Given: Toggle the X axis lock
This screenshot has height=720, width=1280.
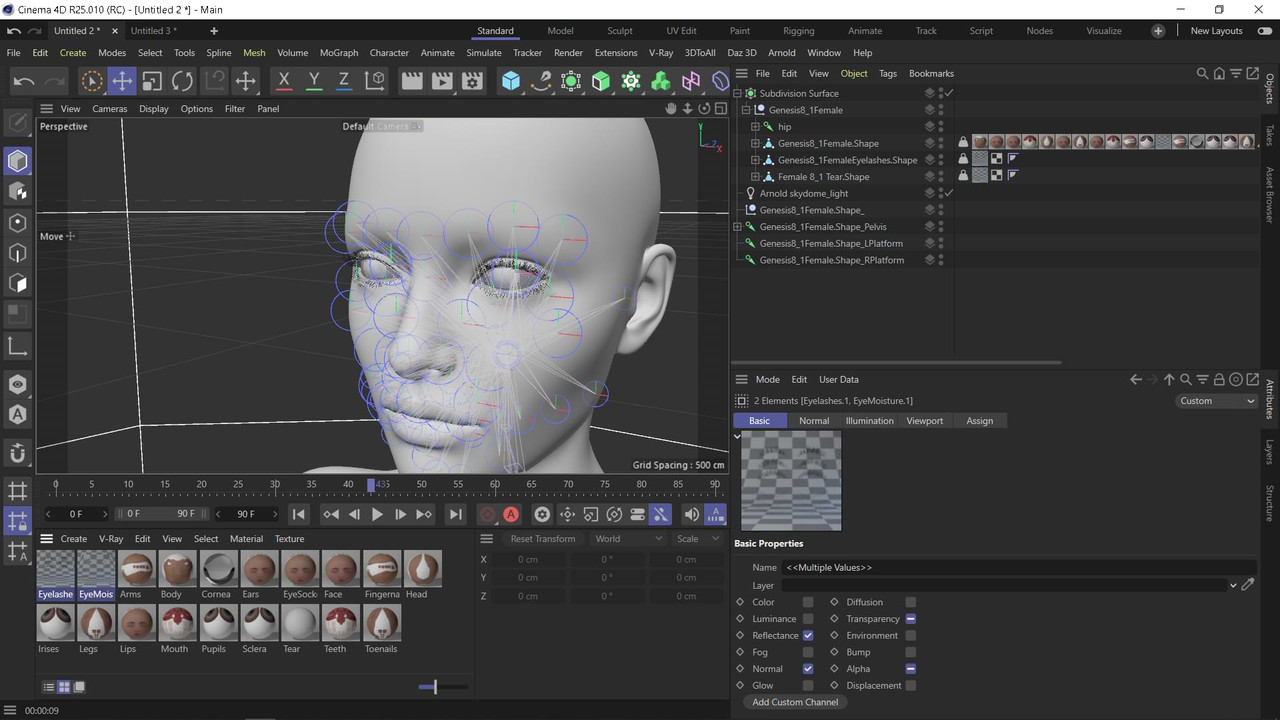Looking at the screenshot, I should (284, 81).
